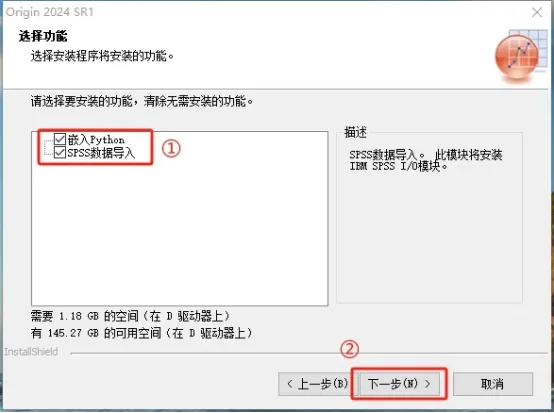Close the Origin 2024 SR1 installer window

537,12
